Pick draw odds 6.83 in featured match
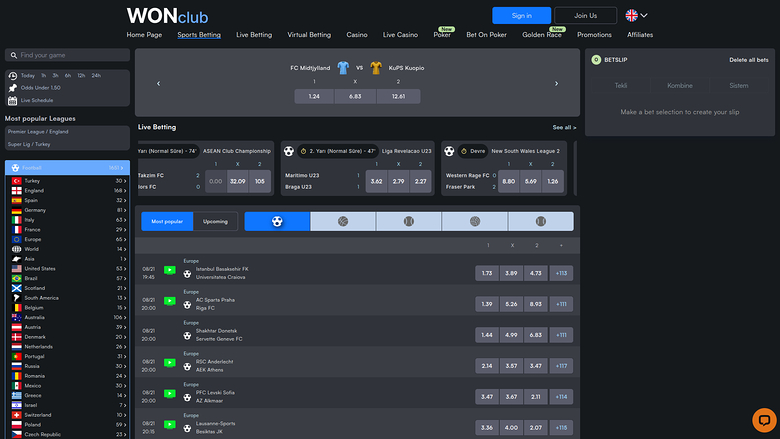The width and height of the screenshot is (780, 439). (x=355, y=96)
